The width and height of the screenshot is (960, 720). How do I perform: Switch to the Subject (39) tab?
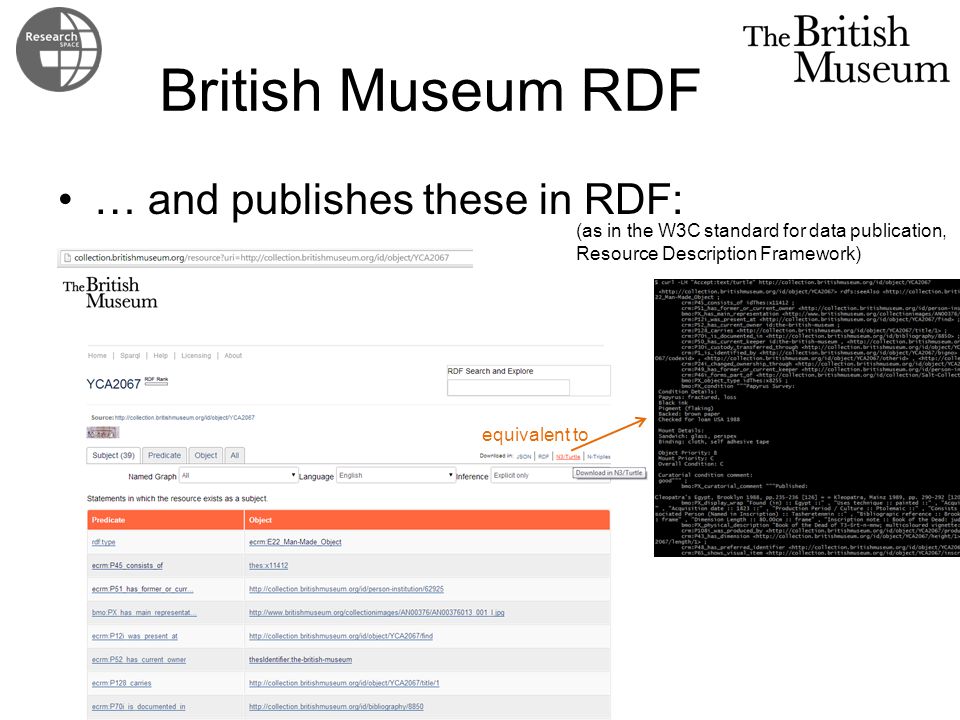(113, 456)
